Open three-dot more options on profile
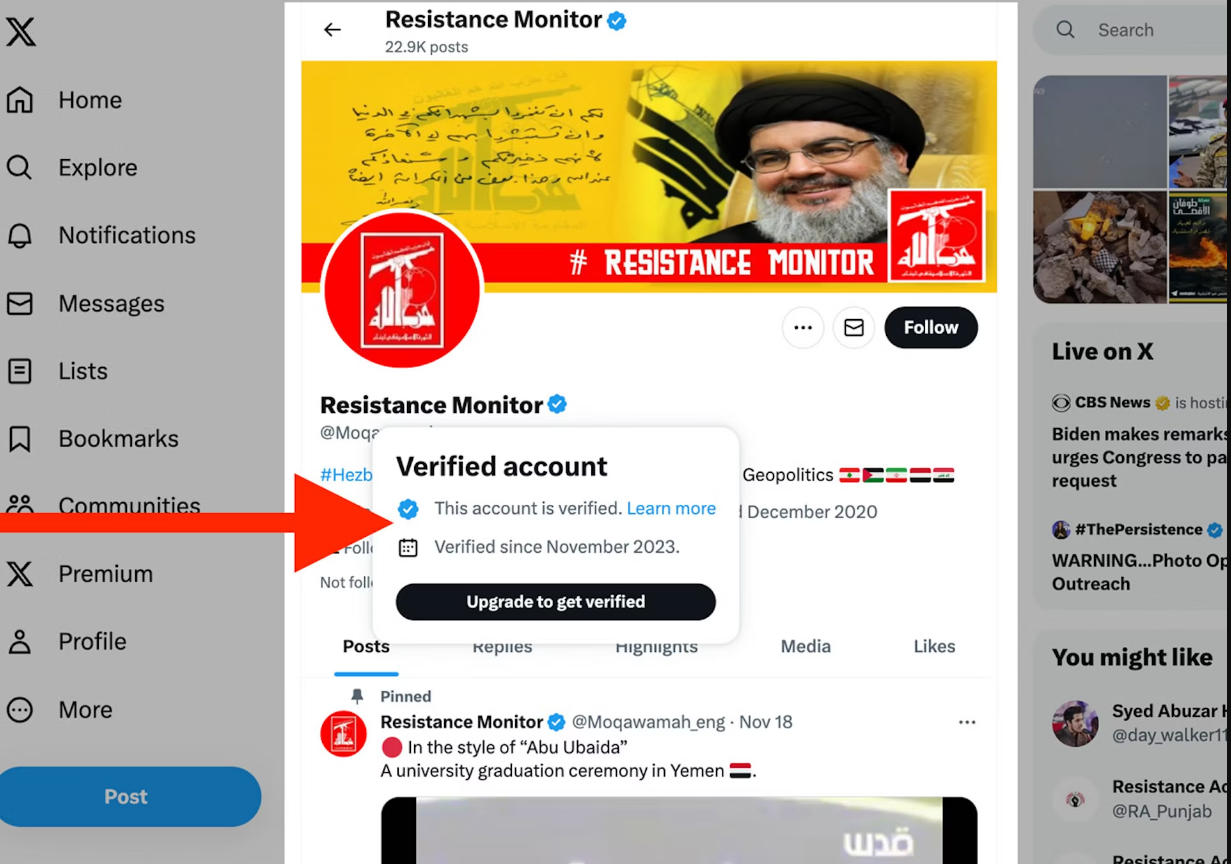 pyautogui.click(x=803, y=327)
